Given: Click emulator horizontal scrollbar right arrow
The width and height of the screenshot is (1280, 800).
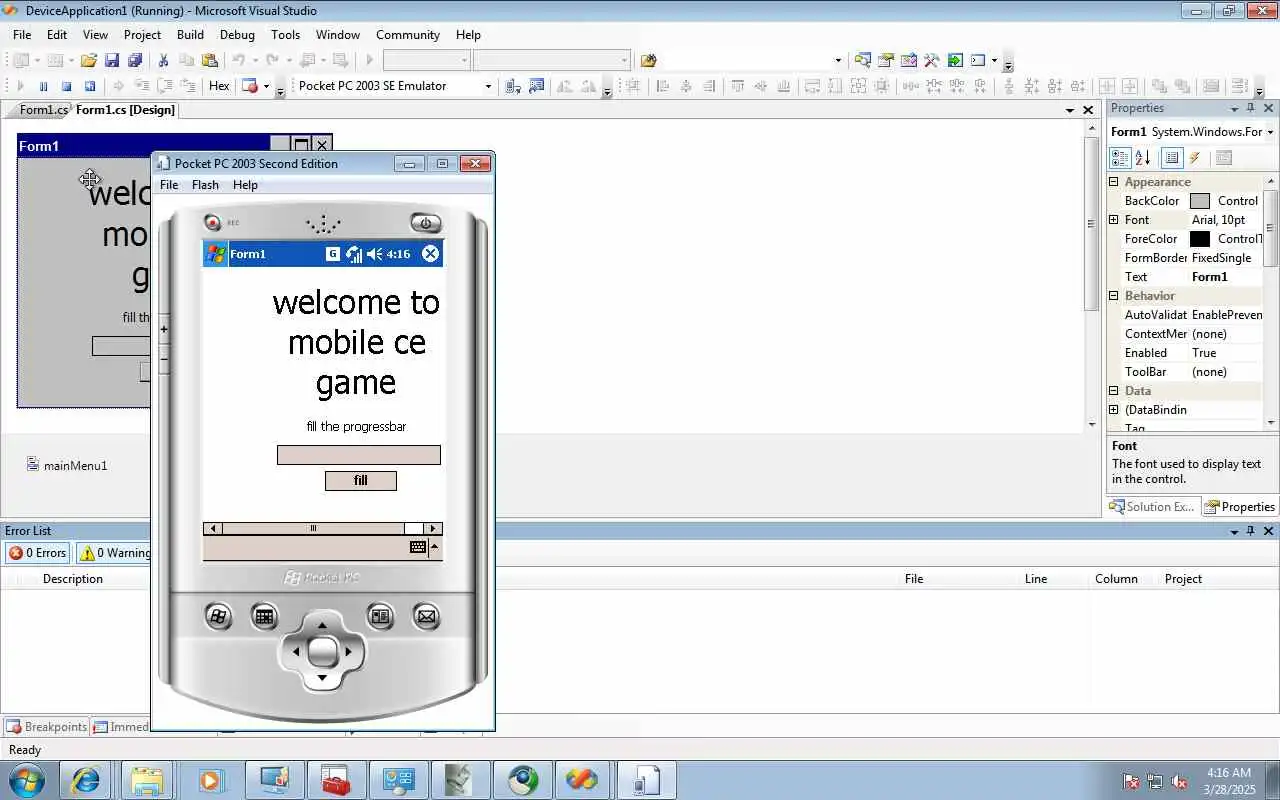Looking at the screenshot, I should (x=432, y=528).
